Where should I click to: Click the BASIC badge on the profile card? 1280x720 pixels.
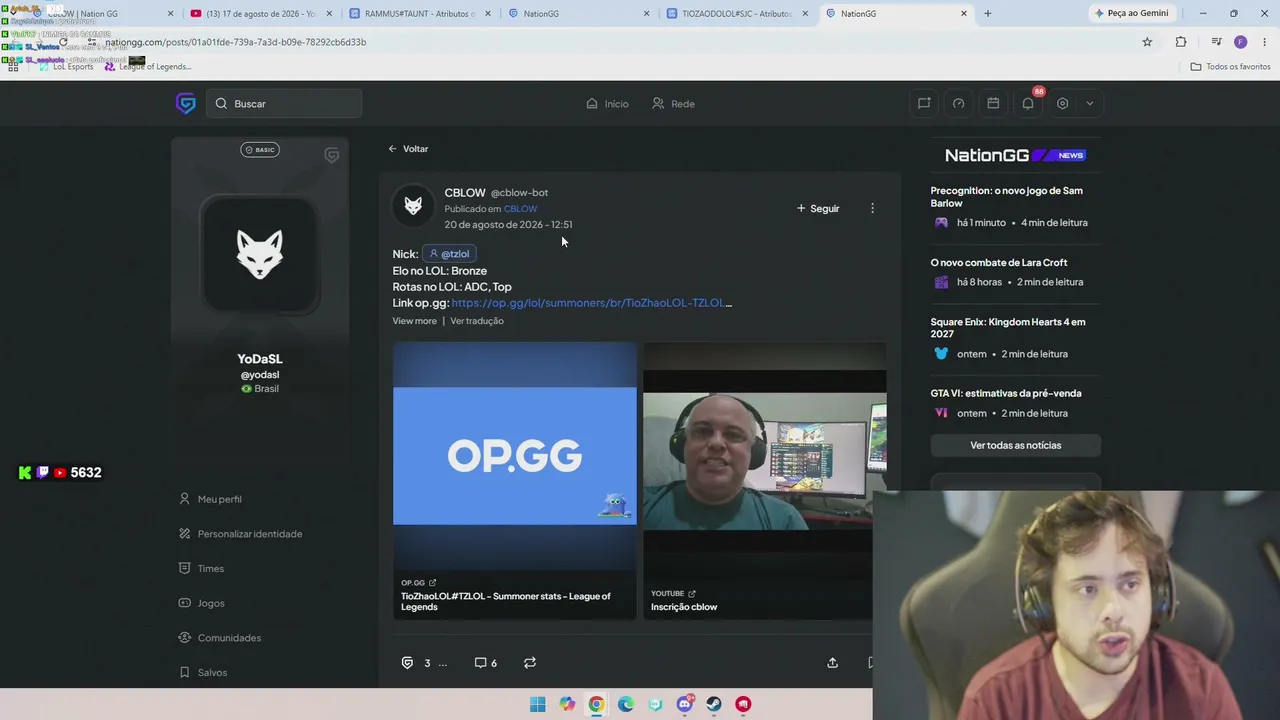tap(260, 150)
